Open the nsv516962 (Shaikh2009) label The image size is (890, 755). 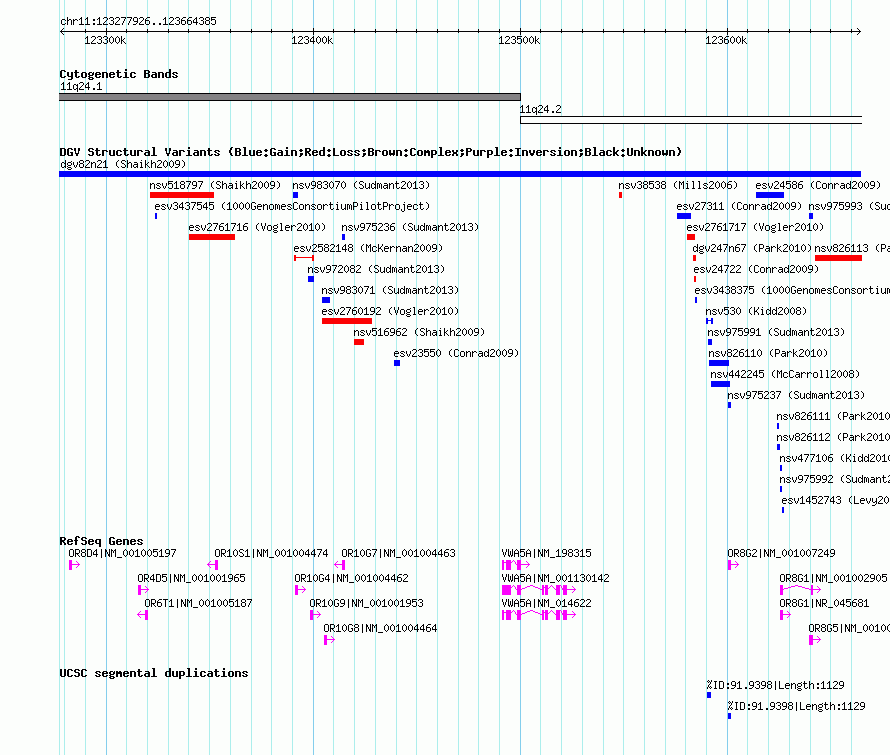tap(419, 332)
